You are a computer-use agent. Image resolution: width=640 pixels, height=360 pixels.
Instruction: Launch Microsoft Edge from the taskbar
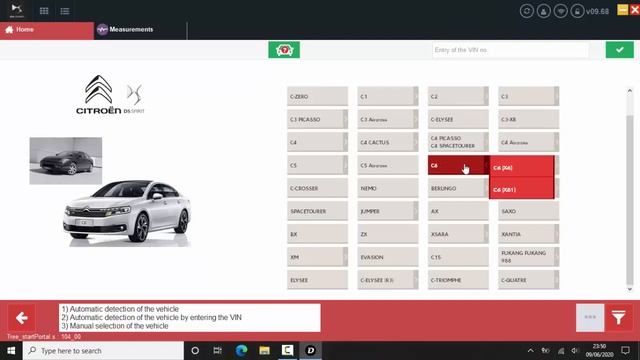[x=241, y=351]
